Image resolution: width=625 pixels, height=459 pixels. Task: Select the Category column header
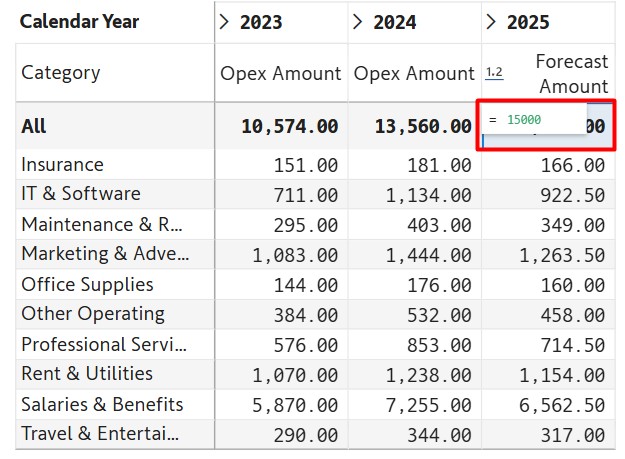click(61, 73)
